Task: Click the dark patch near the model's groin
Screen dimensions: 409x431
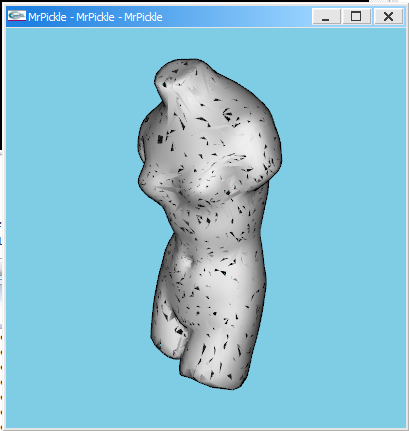Action: coord(179,331)
